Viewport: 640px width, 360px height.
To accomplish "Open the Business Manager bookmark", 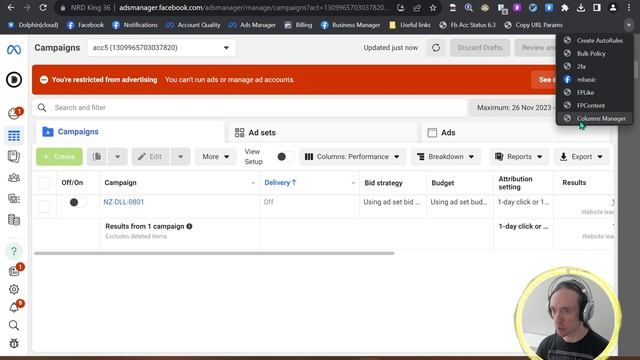I will pos(350,25).
